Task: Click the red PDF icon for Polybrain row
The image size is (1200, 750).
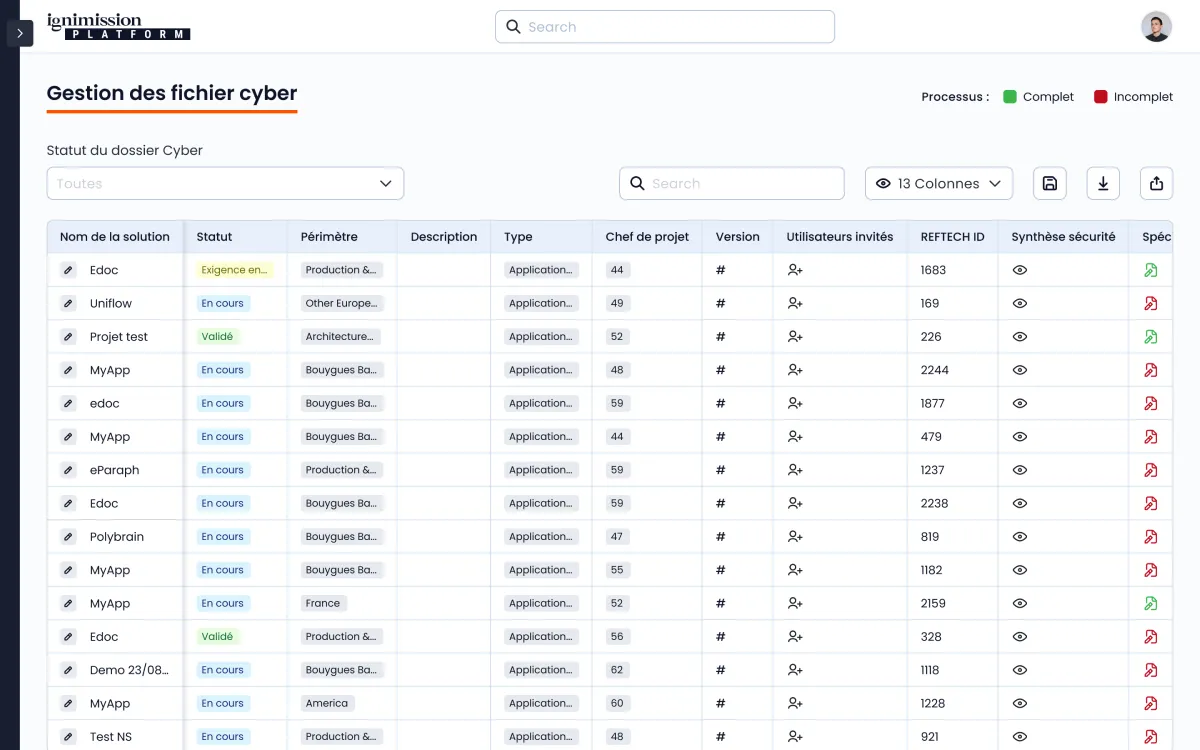Action: pyautogui.click(x=1151, y=537)
